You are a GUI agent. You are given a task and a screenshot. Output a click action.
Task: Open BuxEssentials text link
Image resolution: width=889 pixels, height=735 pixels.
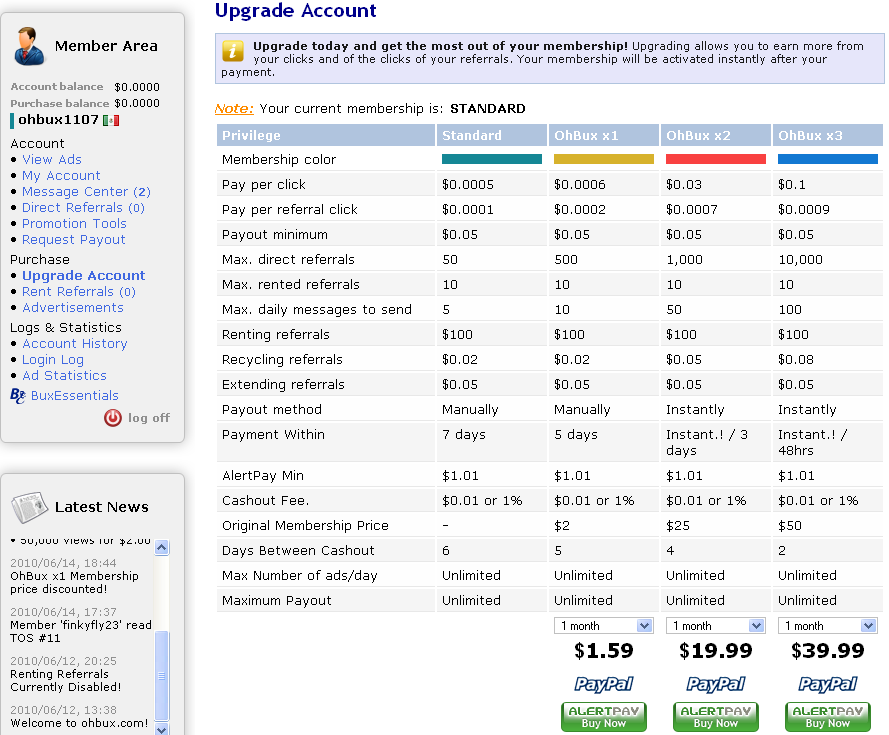74,395
